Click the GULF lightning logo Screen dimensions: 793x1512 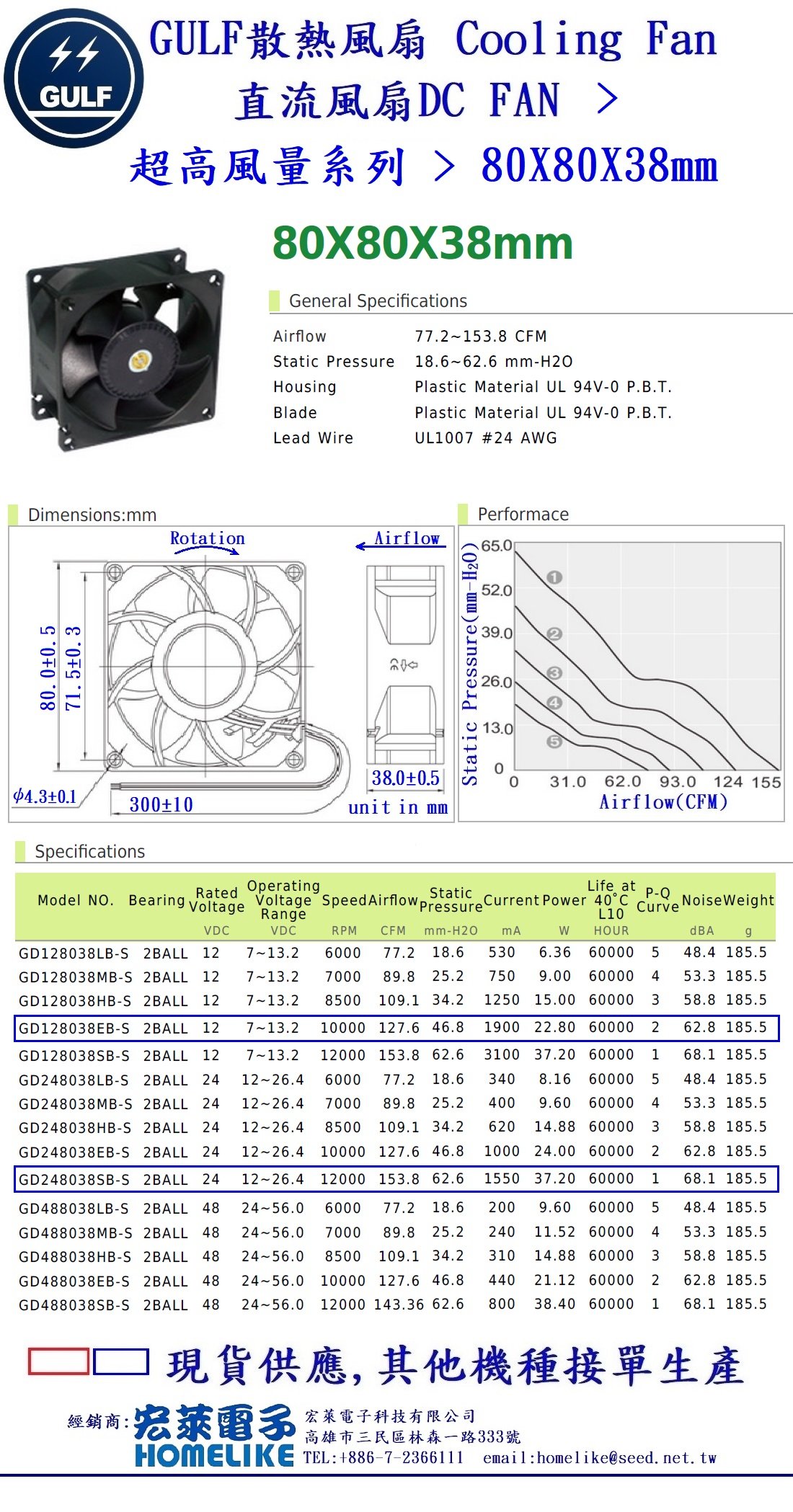click(x=74, y=78)
